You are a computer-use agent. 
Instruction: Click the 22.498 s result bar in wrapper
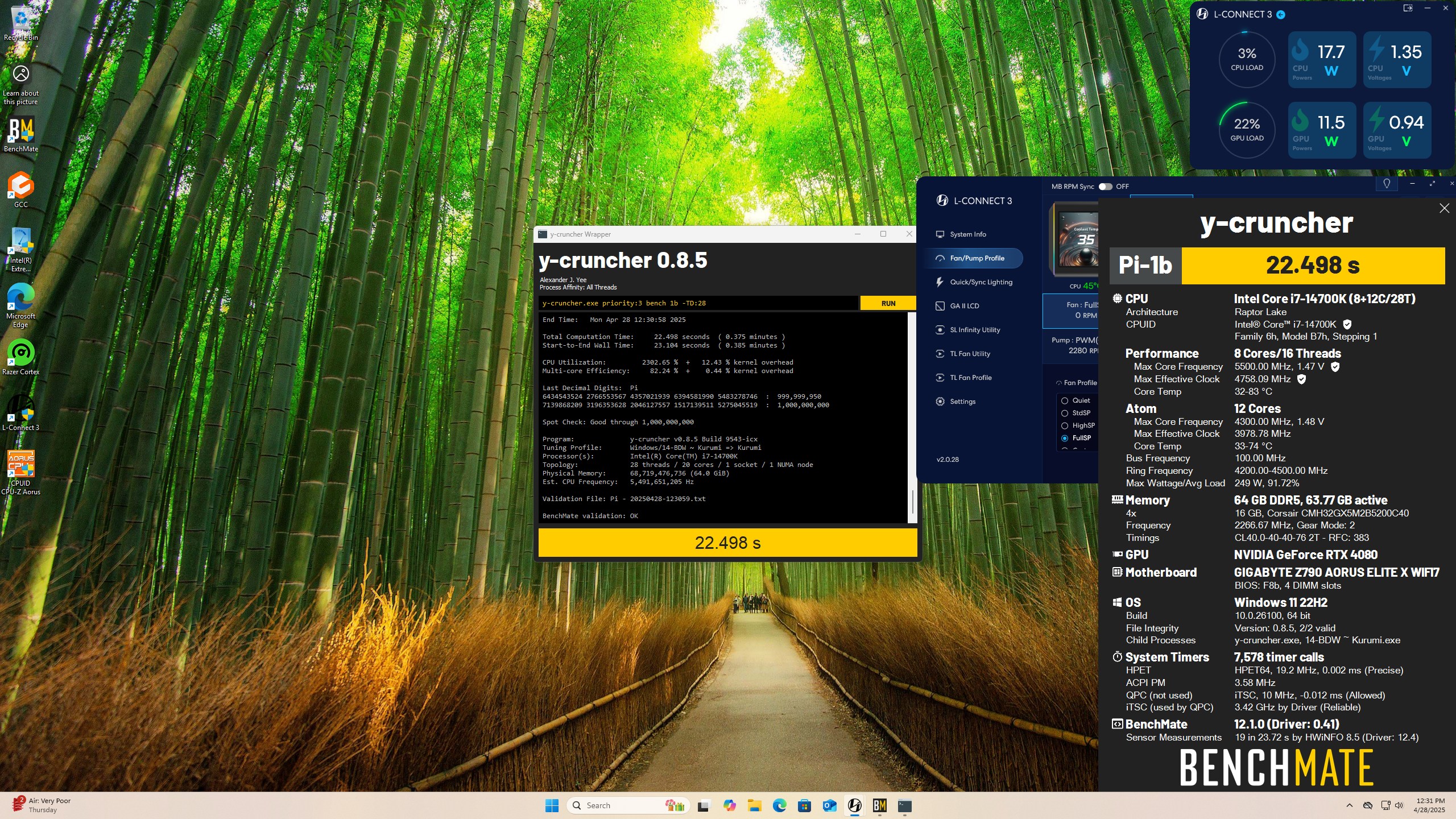pyautogui.click(x=727, y=543)
